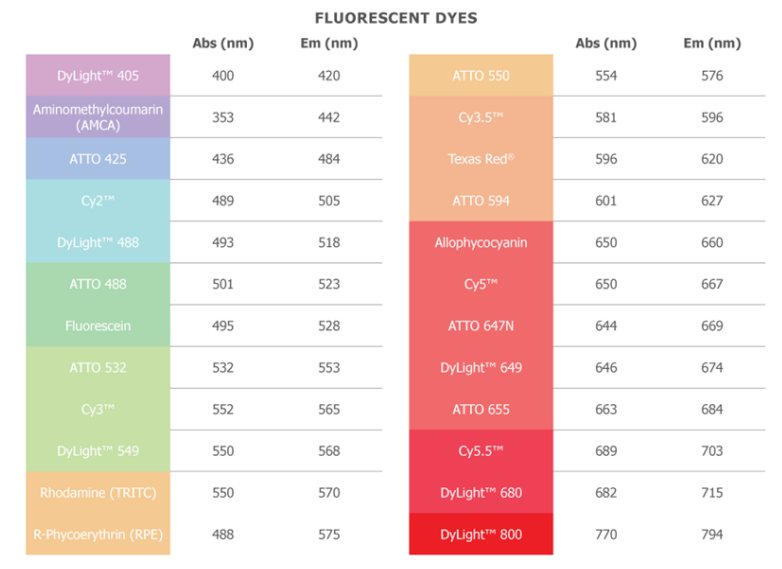The height and width of the screenshot is (569, 782).
Task: Click the Fluorescein green cell
Action: pos(98,326)
